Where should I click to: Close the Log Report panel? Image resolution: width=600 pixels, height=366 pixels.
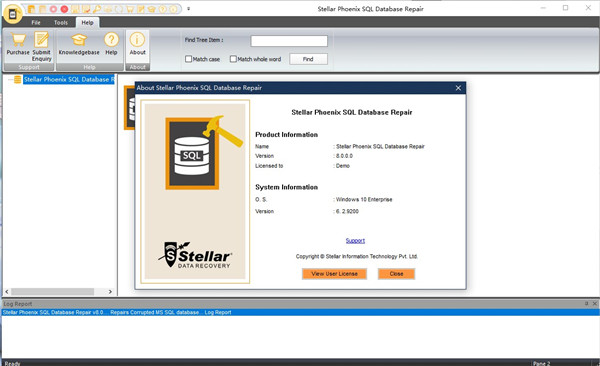[x=595, y=304]
